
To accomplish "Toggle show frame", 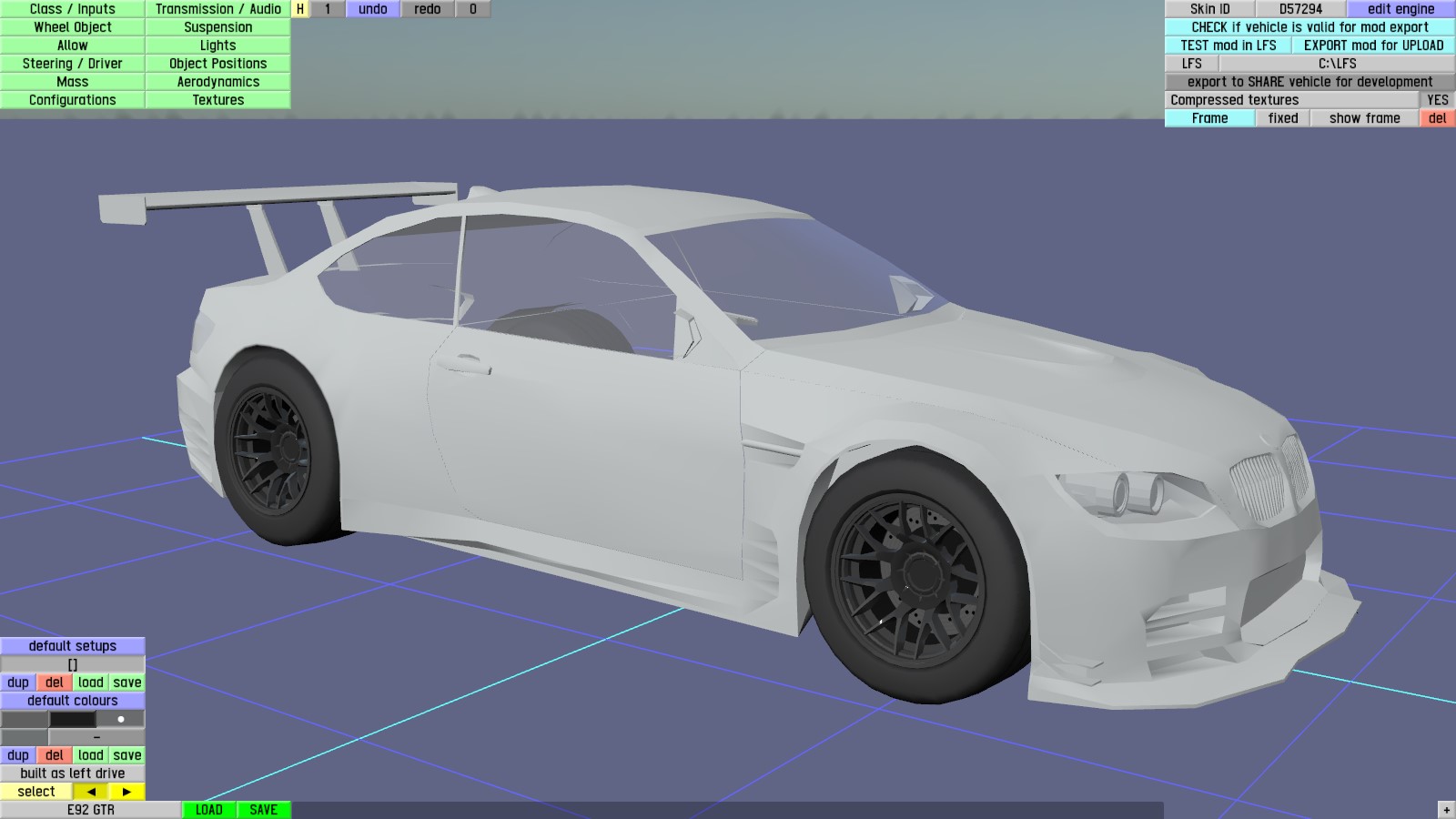I will point(1365,118).
